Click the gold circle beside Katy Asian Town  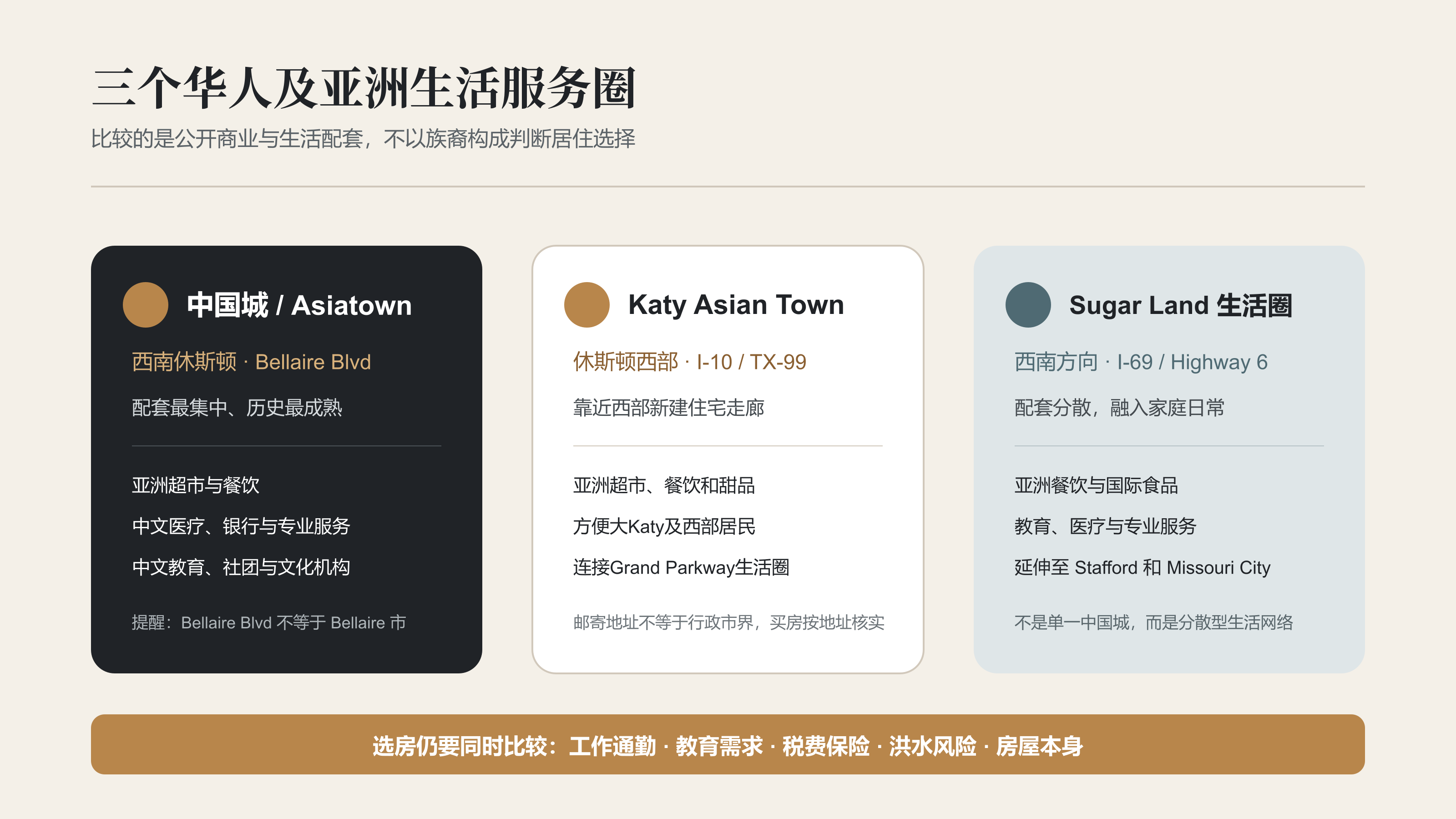tap(586, 305)
